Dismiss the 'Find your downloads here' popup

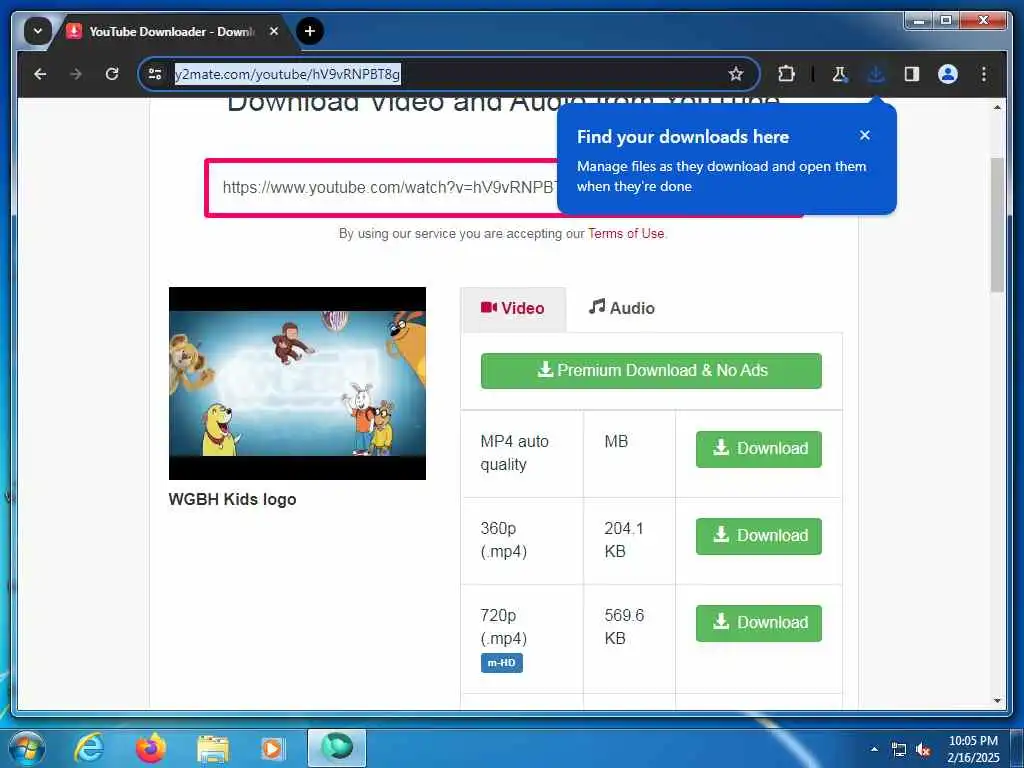click(865, 135)
